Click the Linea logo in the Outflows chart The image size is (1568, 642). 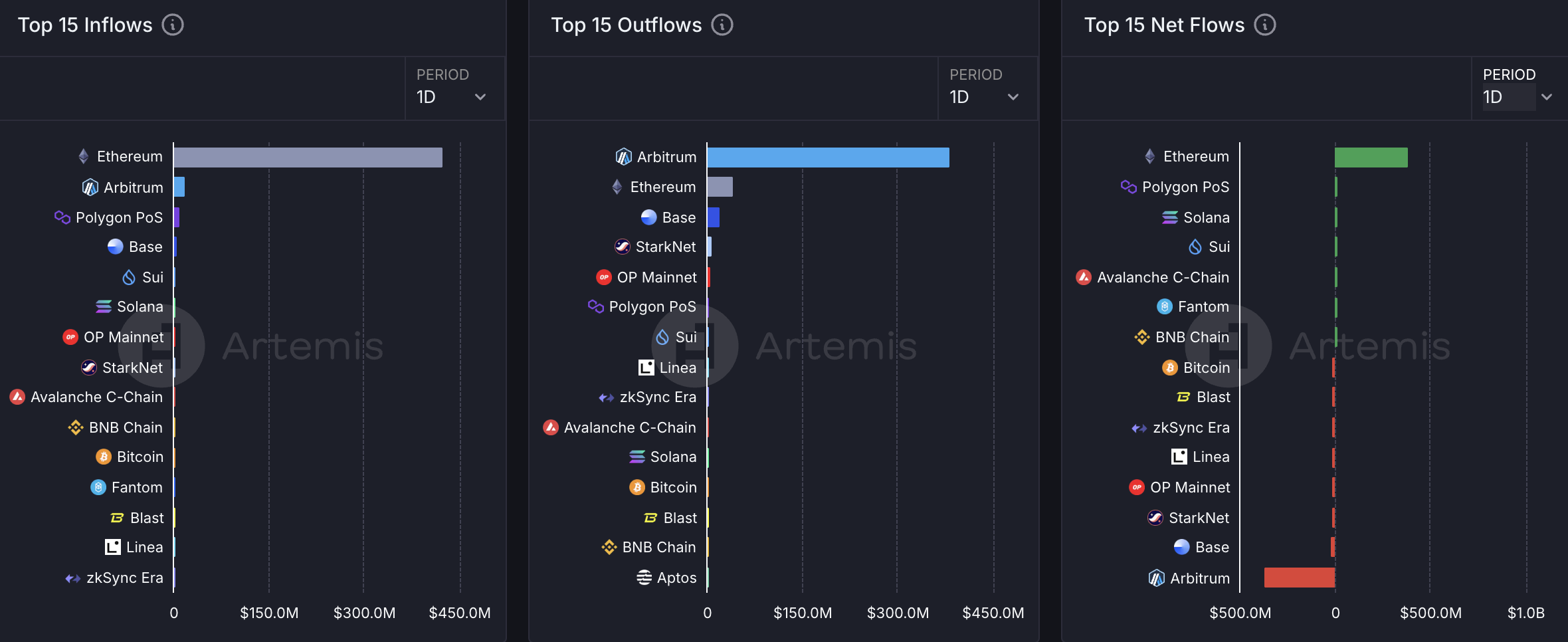coord(646,368)
